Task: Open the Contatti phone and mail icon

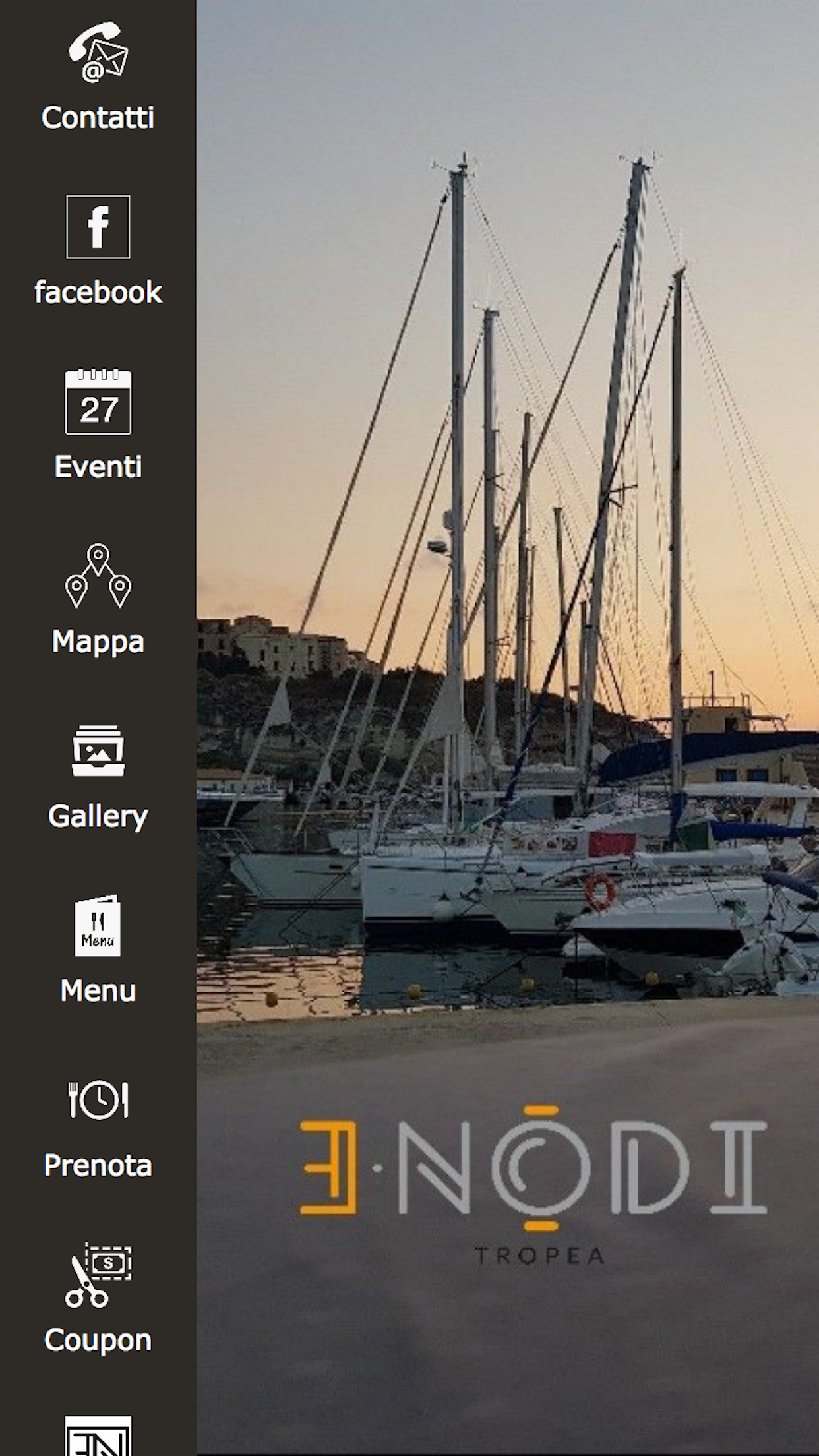Action: [x=98, y=52]
